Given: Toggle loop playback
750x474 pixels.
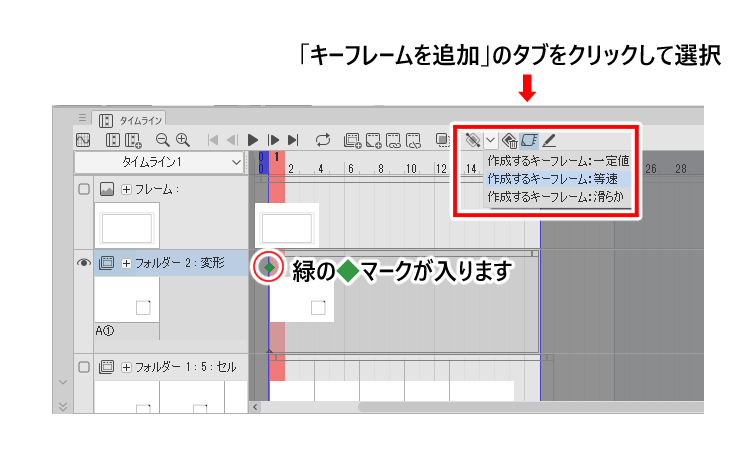Looking at the screenshot, I should click(x=322, y=141).
